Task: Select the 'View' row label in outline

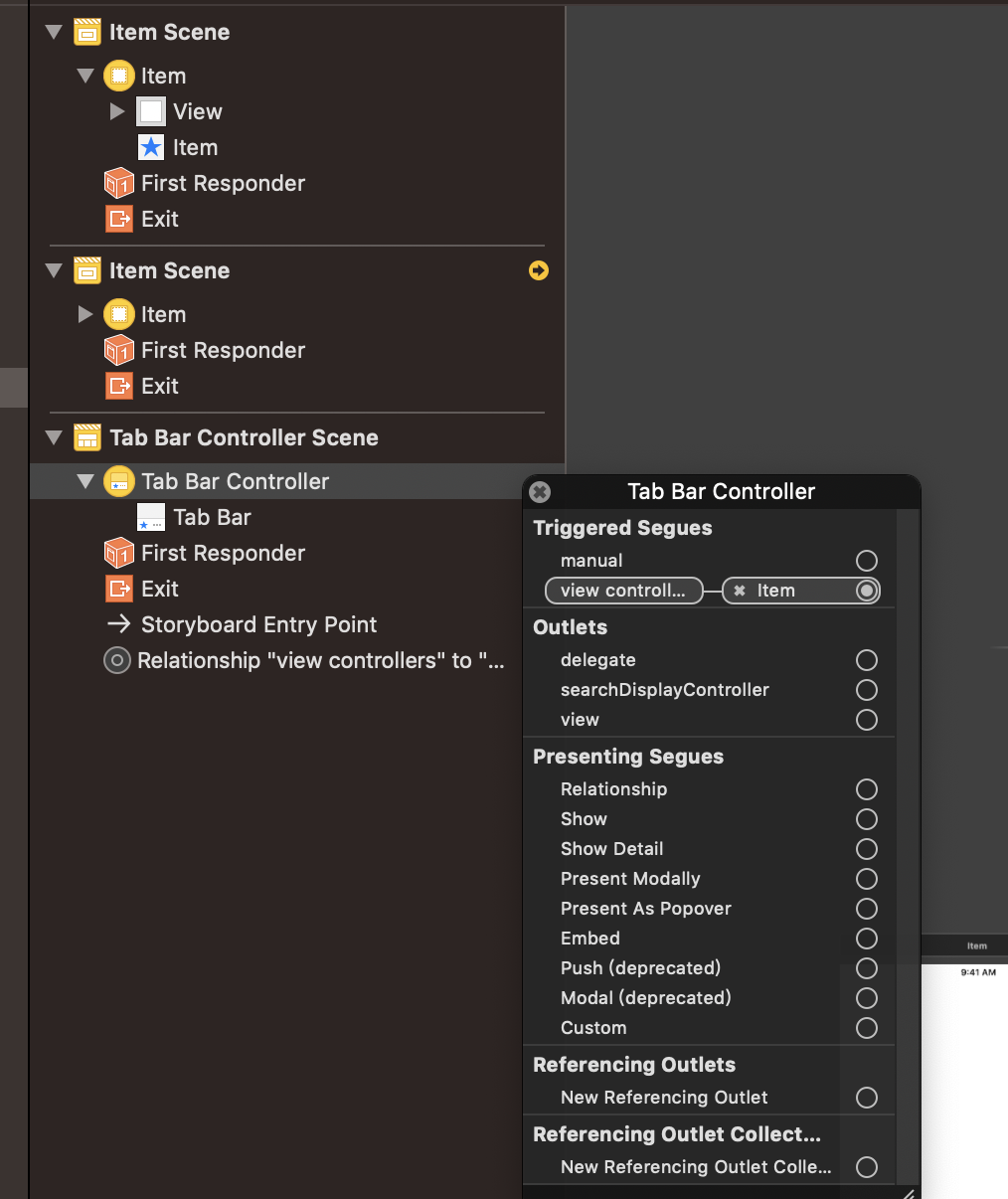Action: (198, 111)
